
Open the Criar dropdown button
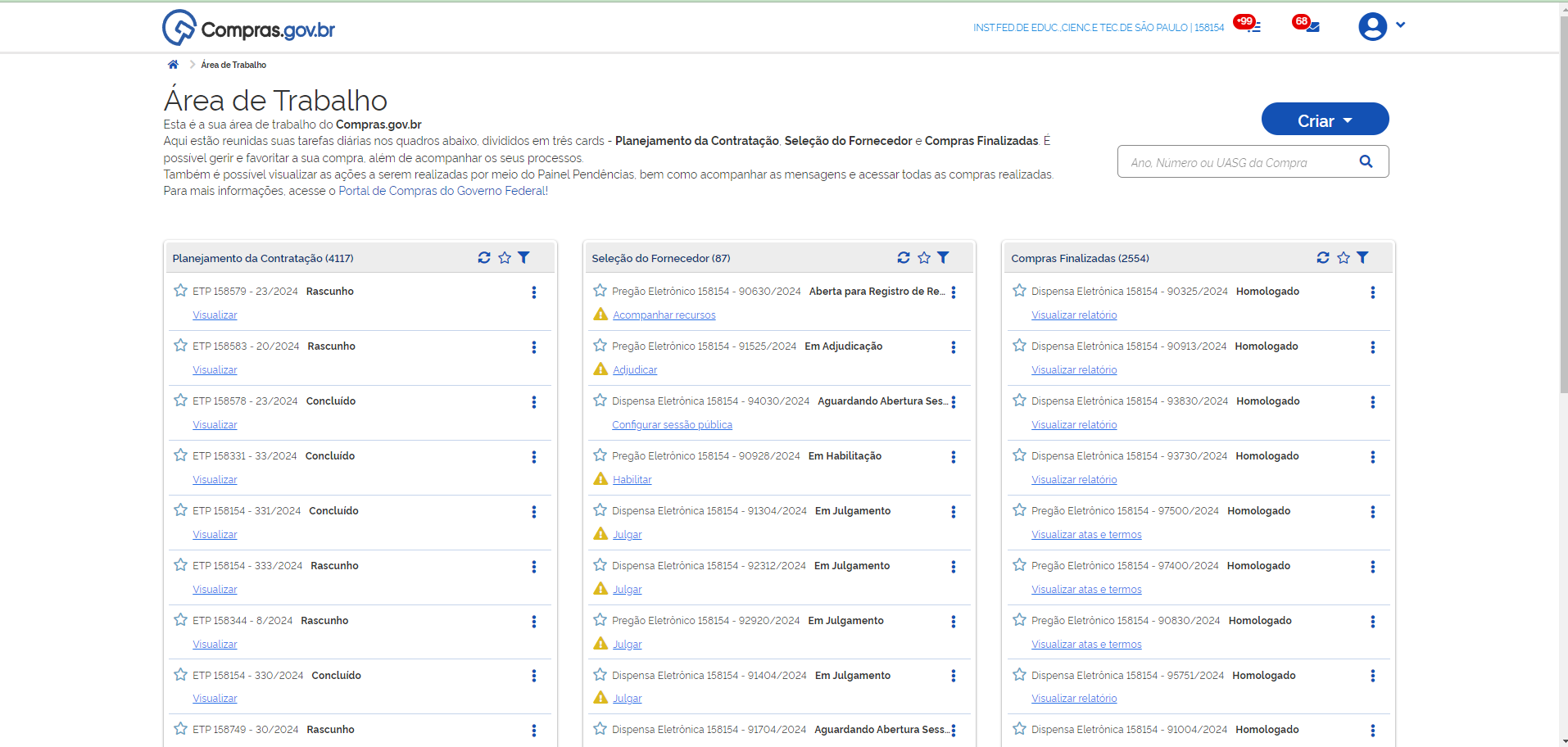point(1325,120)
